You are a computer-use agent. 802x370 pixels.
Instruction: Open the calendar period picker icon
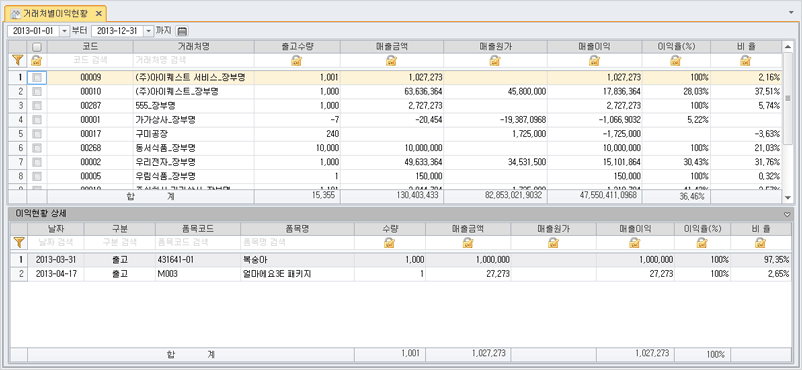(x=182, y=31)
